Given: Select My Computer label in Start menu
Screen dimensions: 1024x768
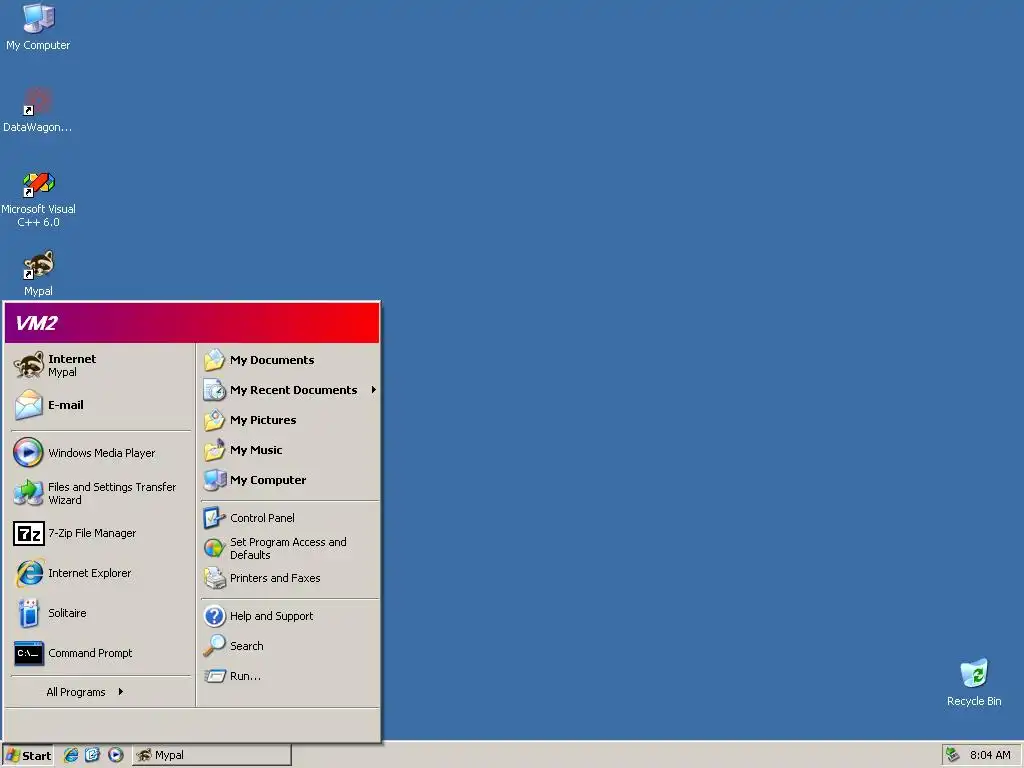Looking at the screenshot, I should coord(268,480).
